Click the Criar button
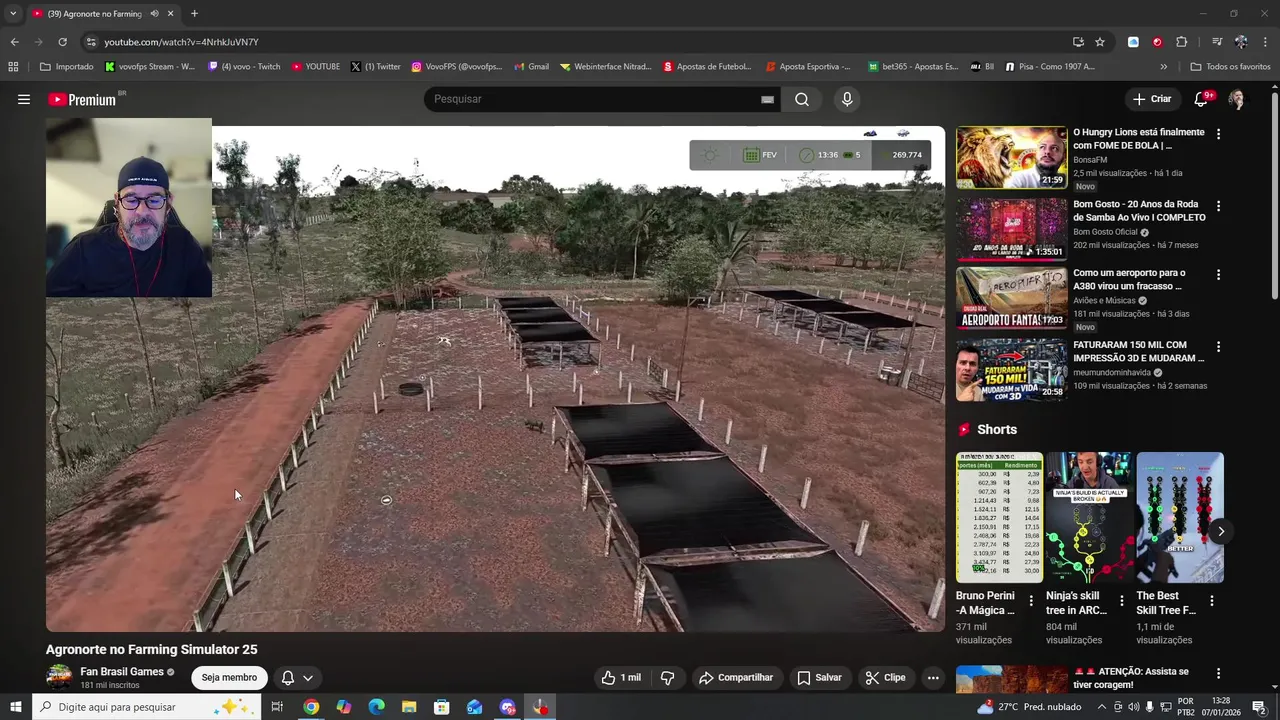The image size is (1280, 720). click(x=1152, y=99)
